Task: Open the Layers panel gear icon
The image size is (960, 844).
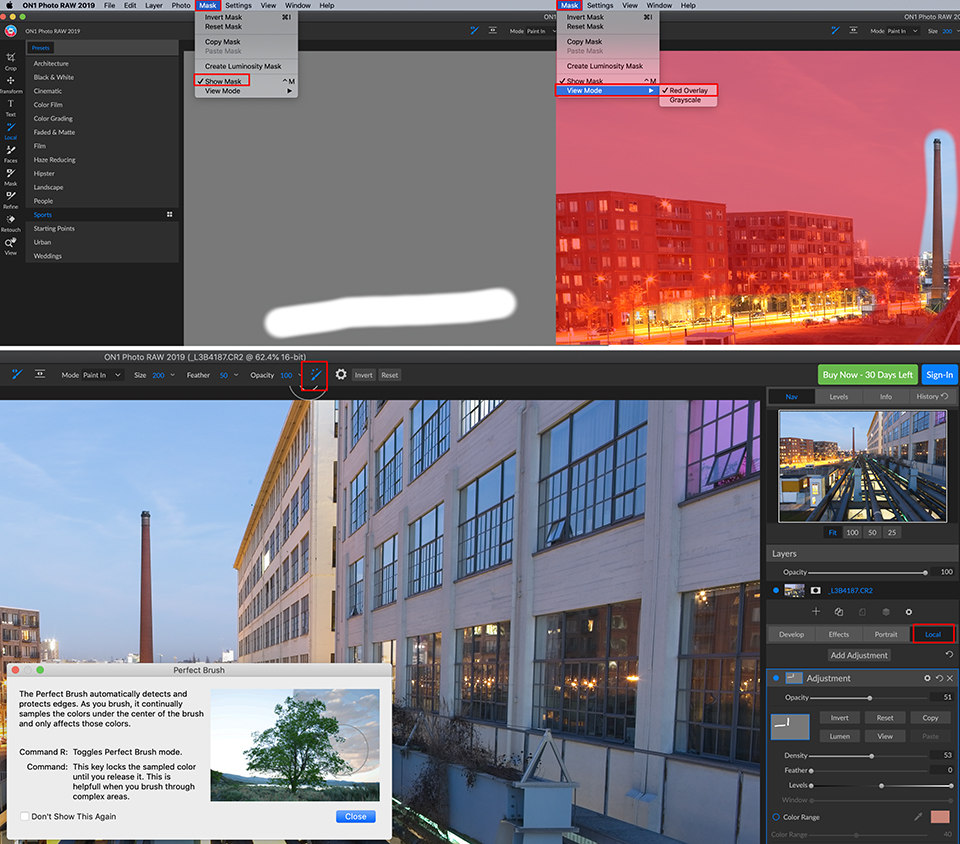Action: (909, 611)
